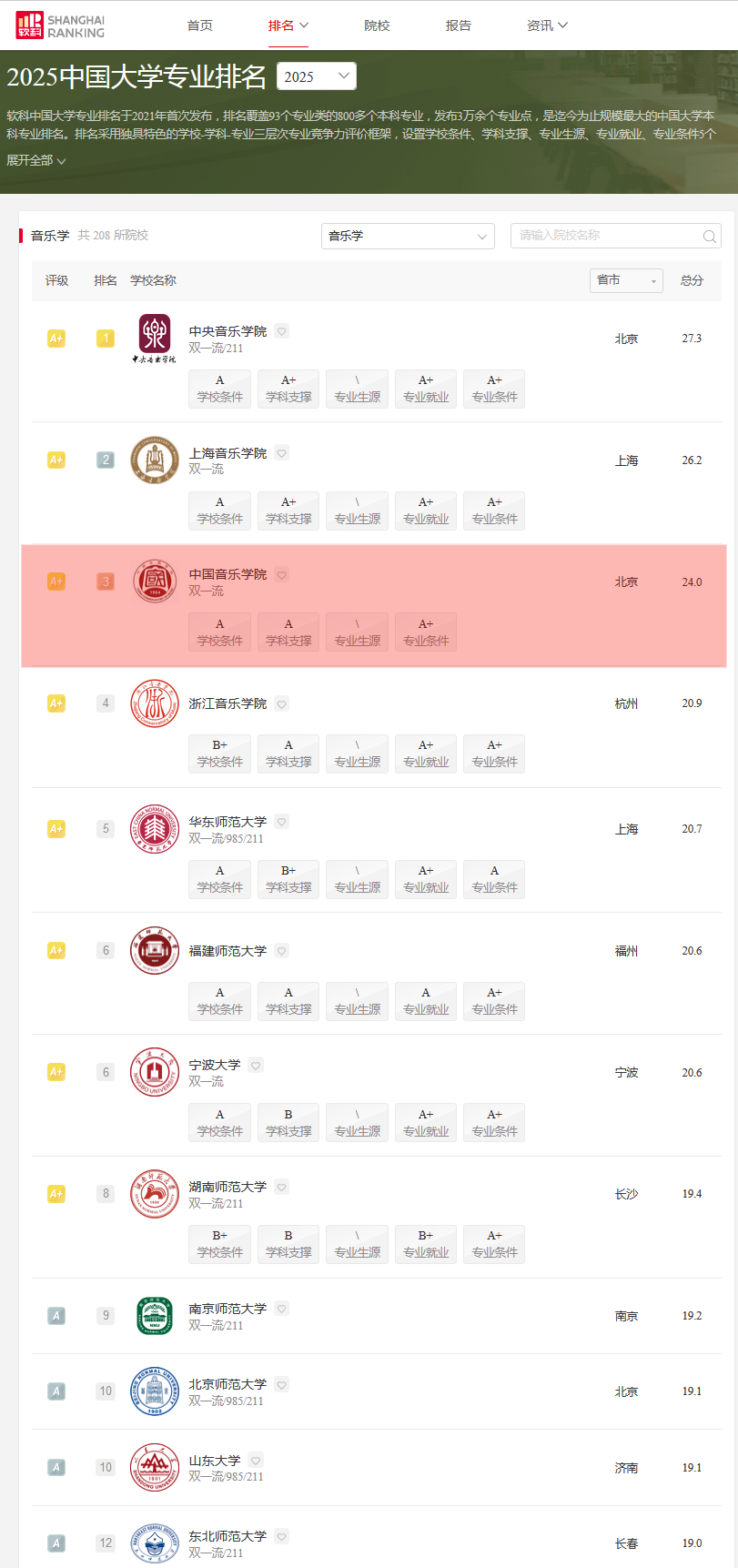The height and width of the screenshot is (1568, 738).
Task: Toggle the heart next to 上海音乐学院
Action: (282, 453)
